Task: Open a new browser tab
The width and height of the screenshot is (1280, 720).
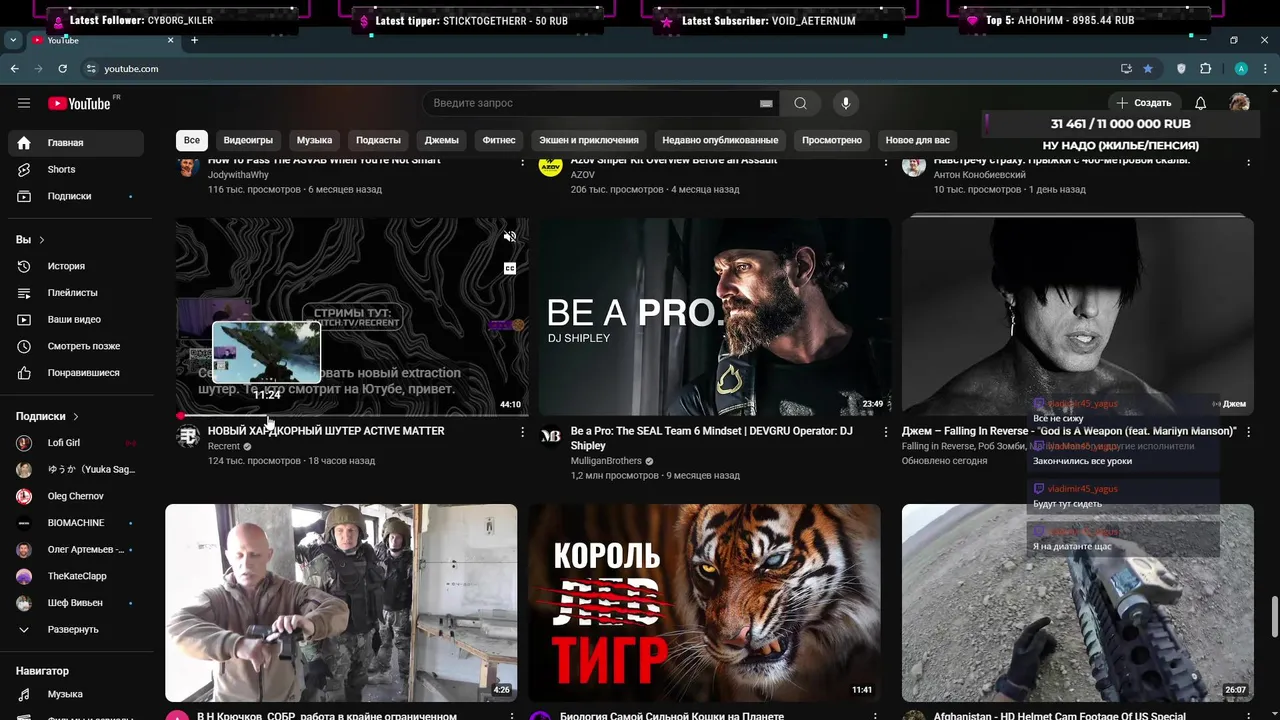Action: pyautogui.click(x=194, y=40)
